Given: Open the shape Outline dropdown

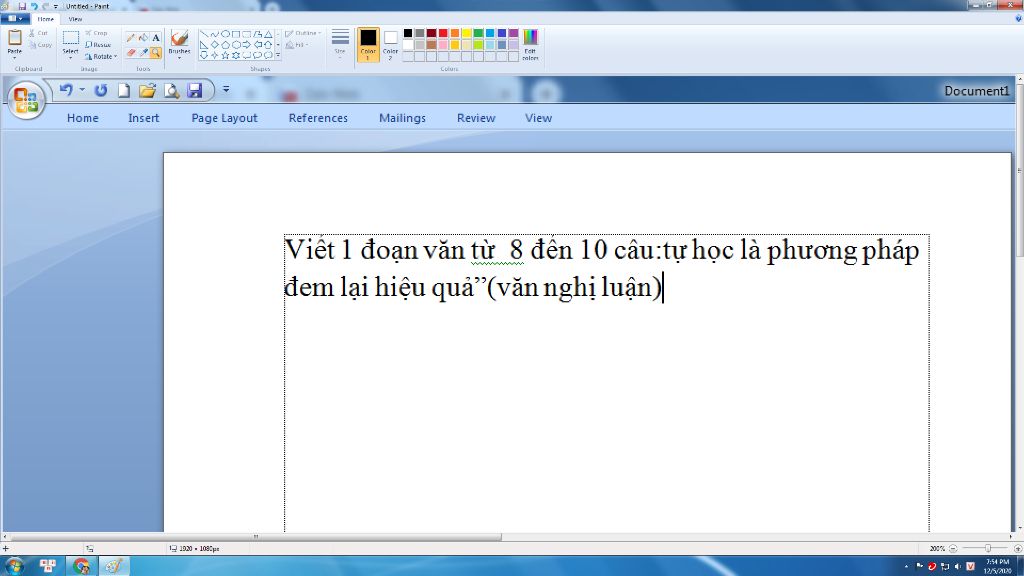Looking at the screenshot, I should pyautogui.click(x=303, y=33).
